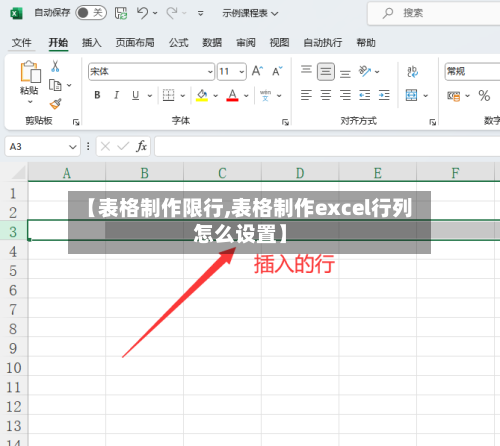Open the 常规 number format box
Viewport: 500px width, 446px height.
click(x=473, y=72)
